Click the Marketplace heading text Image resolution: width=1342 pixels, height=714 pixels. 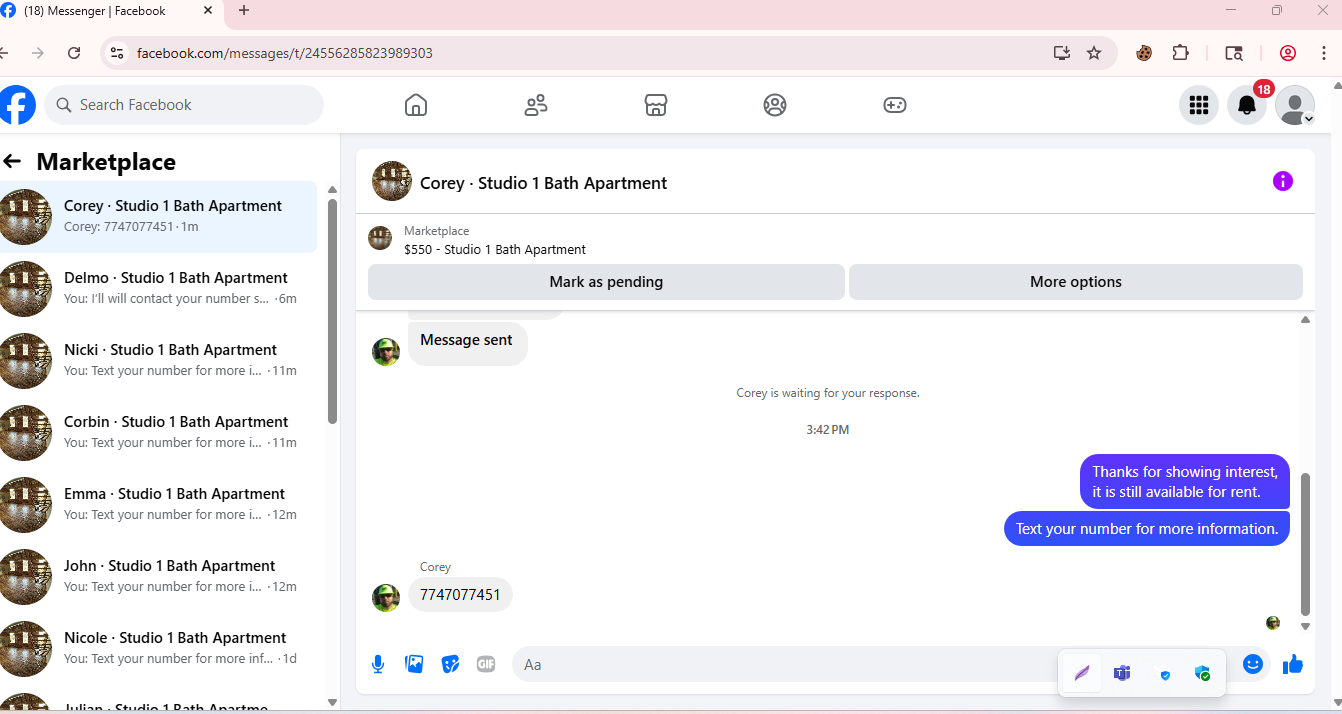tap(106, 162)
